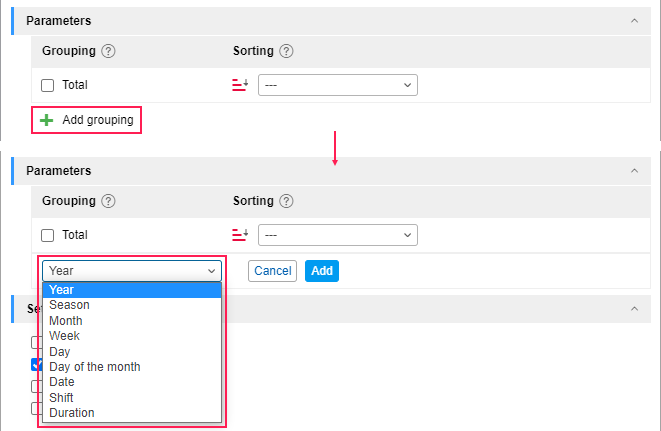Click the lower Sorting help question icon
This screenshot has width=661, height=431.
[x=286, y=201]
